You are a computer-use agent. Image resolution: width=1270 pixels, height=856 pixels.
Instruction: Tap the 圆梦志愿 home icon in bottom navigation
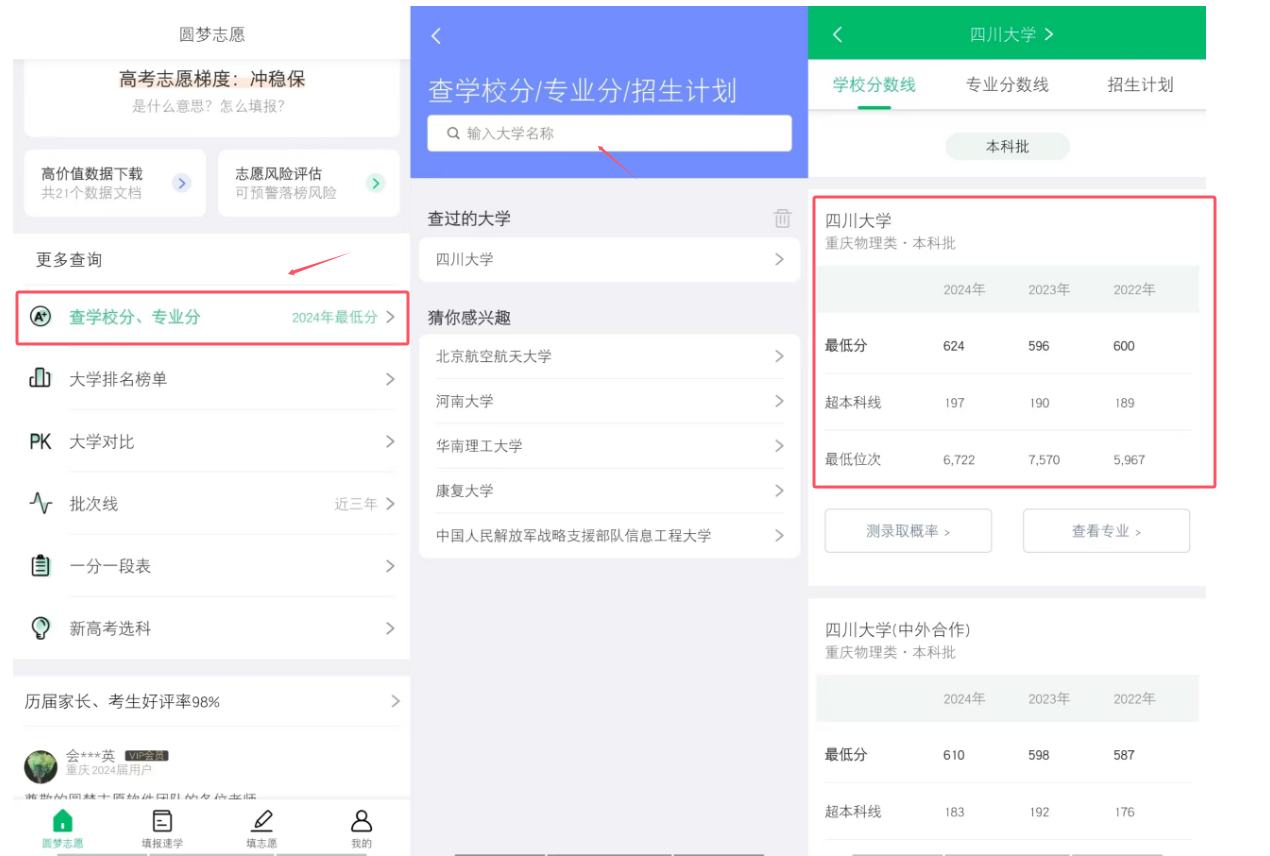coord(62,822)
